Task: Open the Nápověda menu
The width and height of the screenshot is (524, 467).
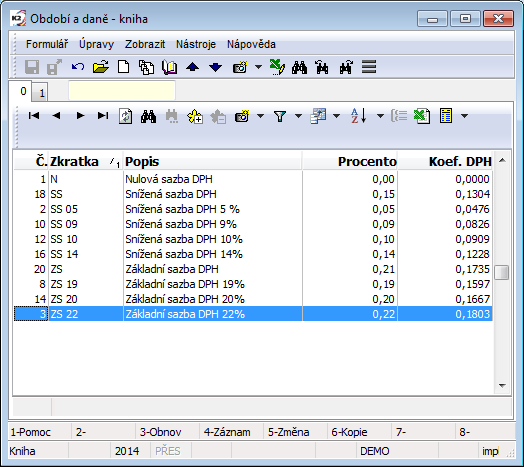Action: pyautogui.click(x=251, y=44)
